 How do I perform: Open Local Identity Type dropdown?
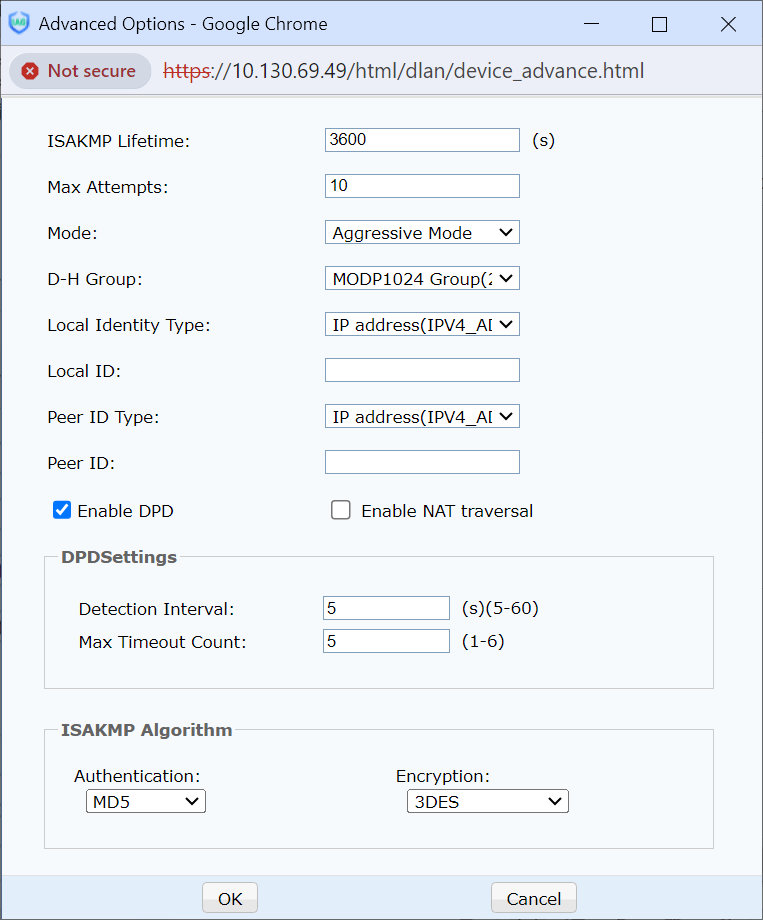pyautogui.click(x=422, y=325)
